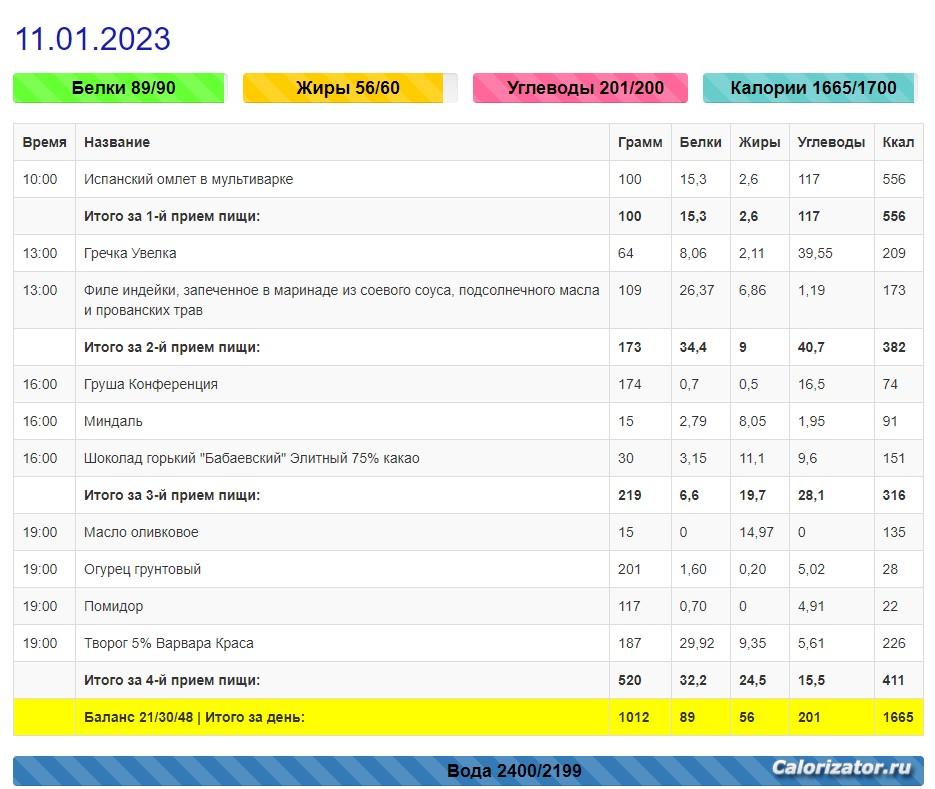The height and width of the screenshot is (789, 935).
Task: Click the Calorizator.ru logo watermark
Action: pyautogui.click(x=841, y=768)
